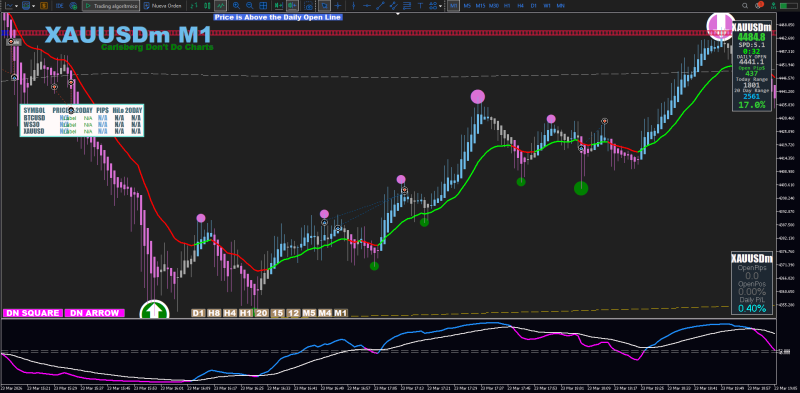Click the green account person icon
Screen dimensions: 800x393
pos(774,6)
